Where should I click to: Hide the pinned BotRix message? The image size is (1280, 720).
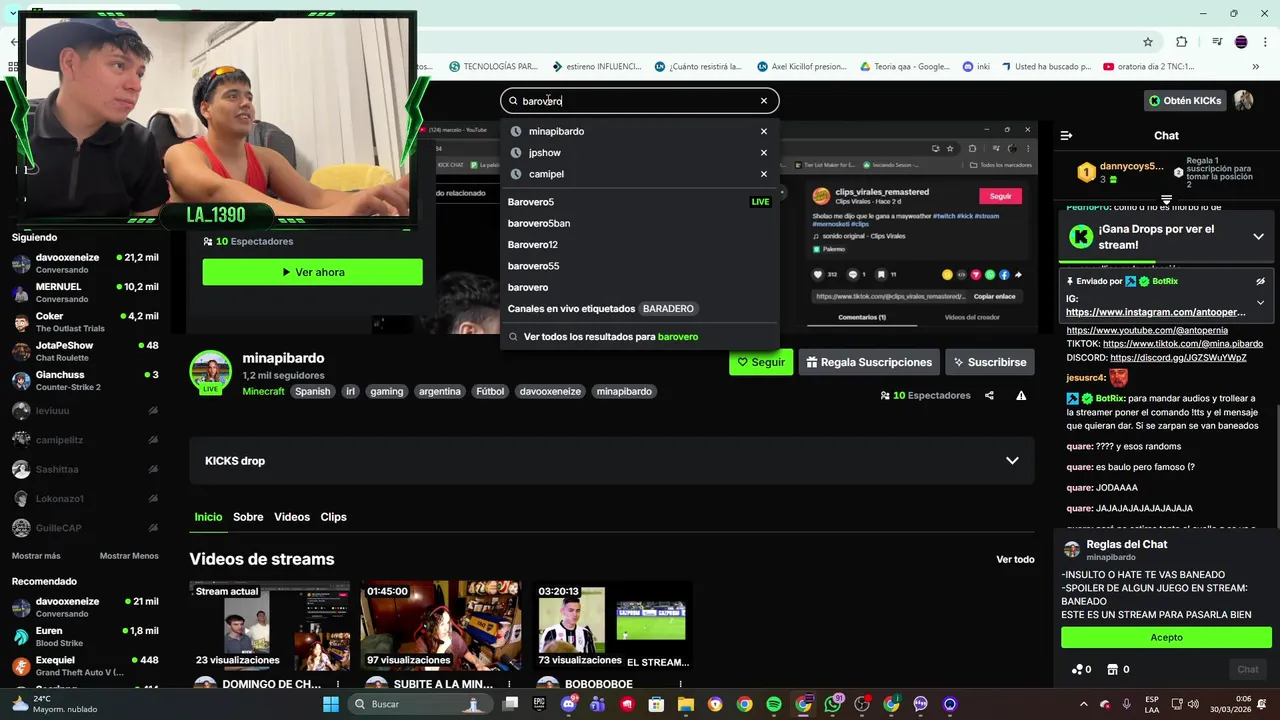click(1260, 282)
